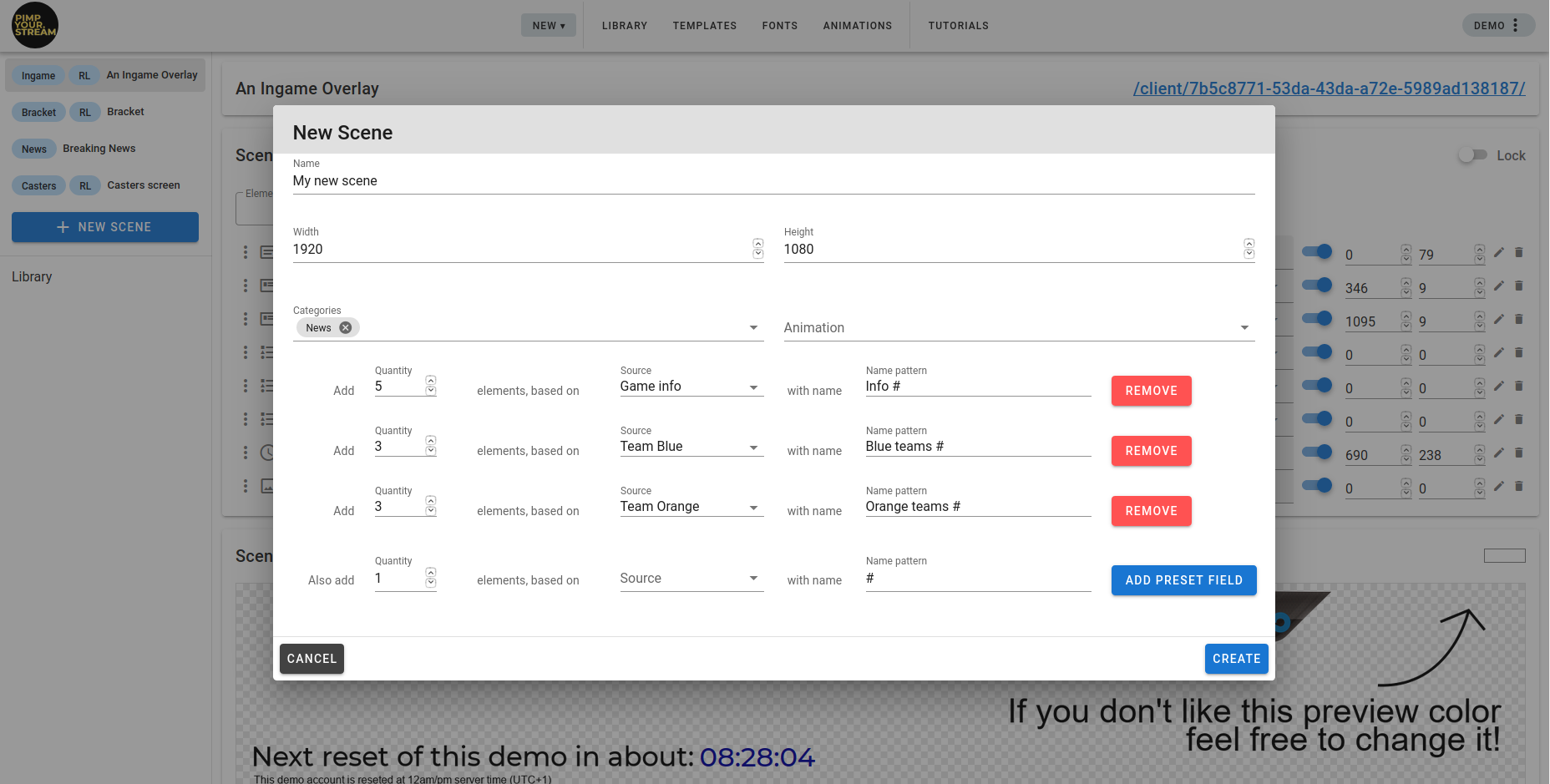Toggle the switch in the 346 row

[x=1317, y=286]
